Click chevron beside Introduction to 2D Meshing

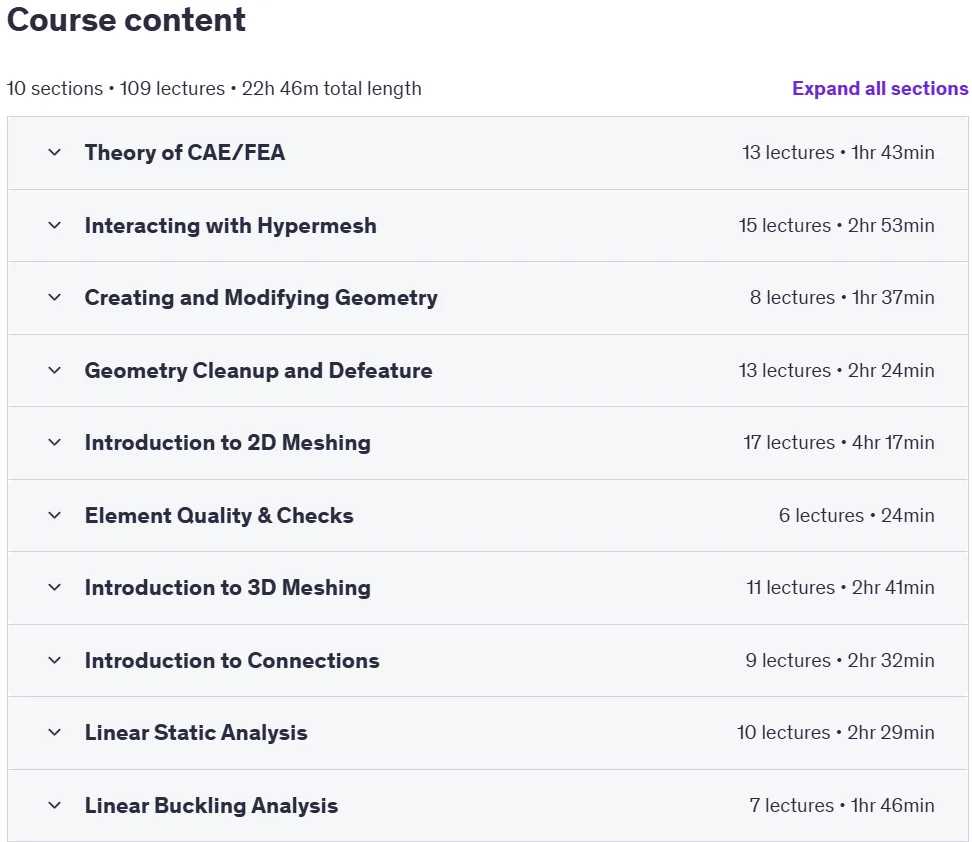click(55, 443)
